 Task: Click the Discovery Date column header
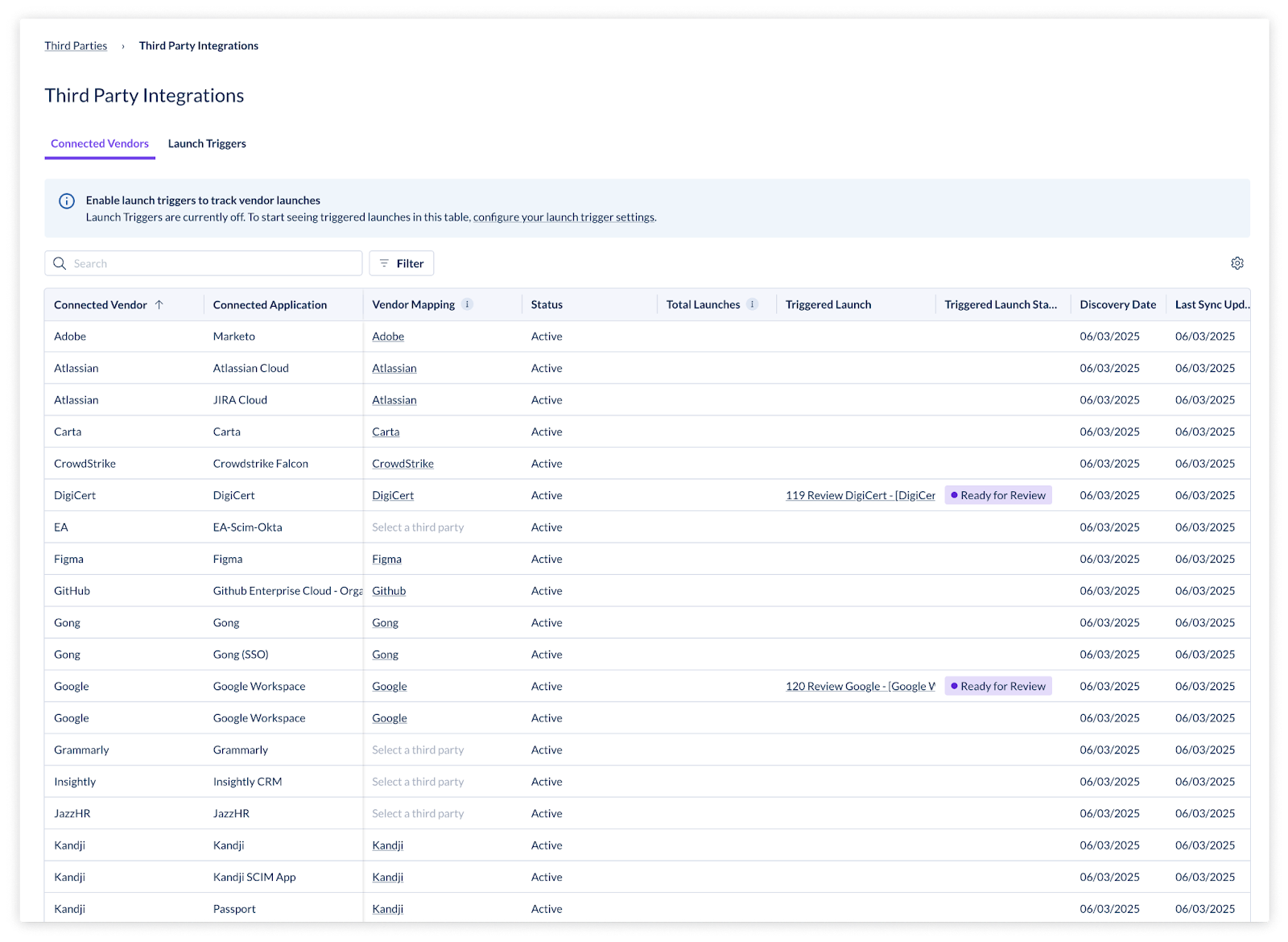tap(1117, 304)
